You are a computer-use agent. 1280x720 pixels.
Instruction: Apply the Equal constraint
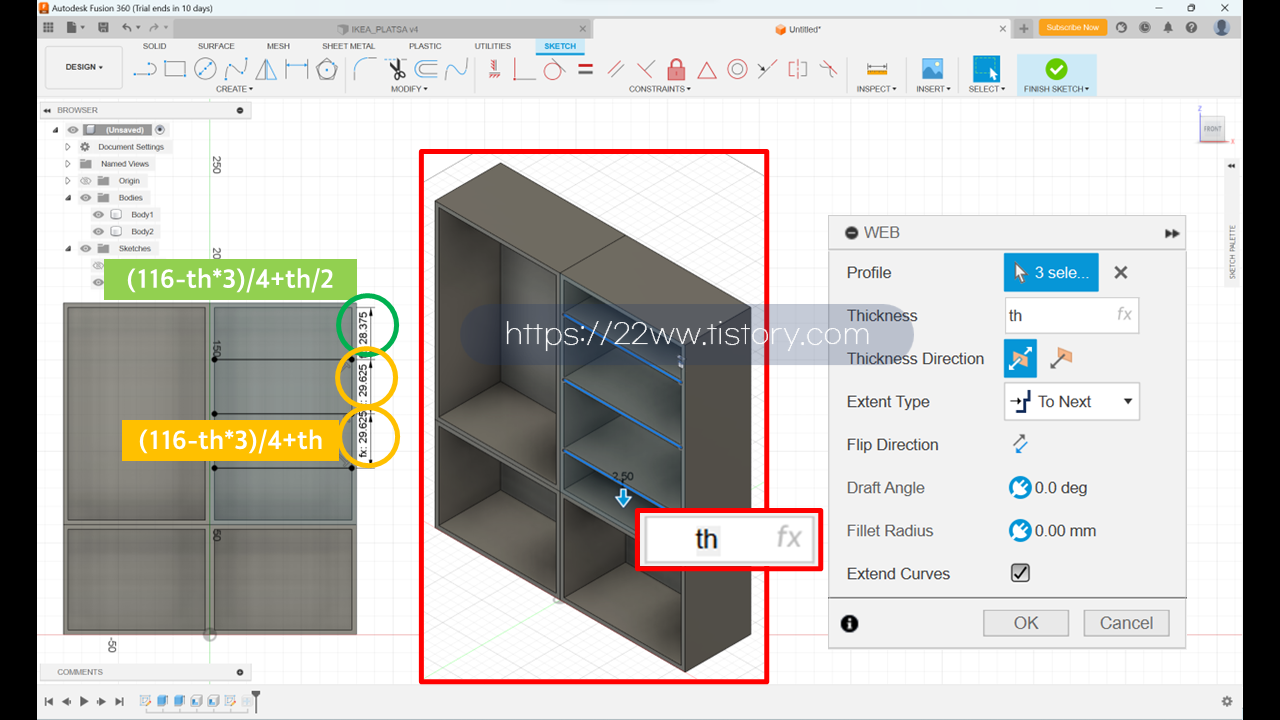[585, 69]
